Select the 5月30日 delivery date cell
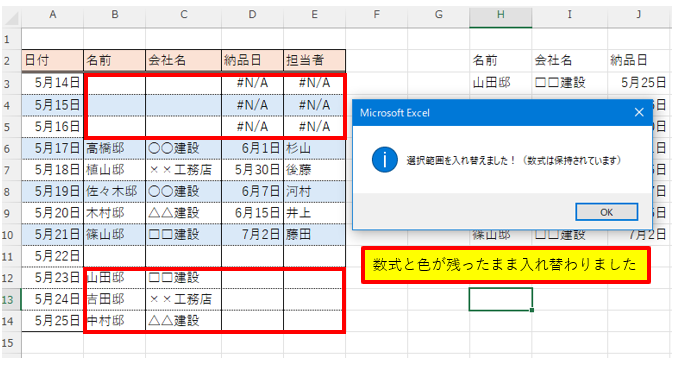This screenshot has height=366, width=678. 253,170
